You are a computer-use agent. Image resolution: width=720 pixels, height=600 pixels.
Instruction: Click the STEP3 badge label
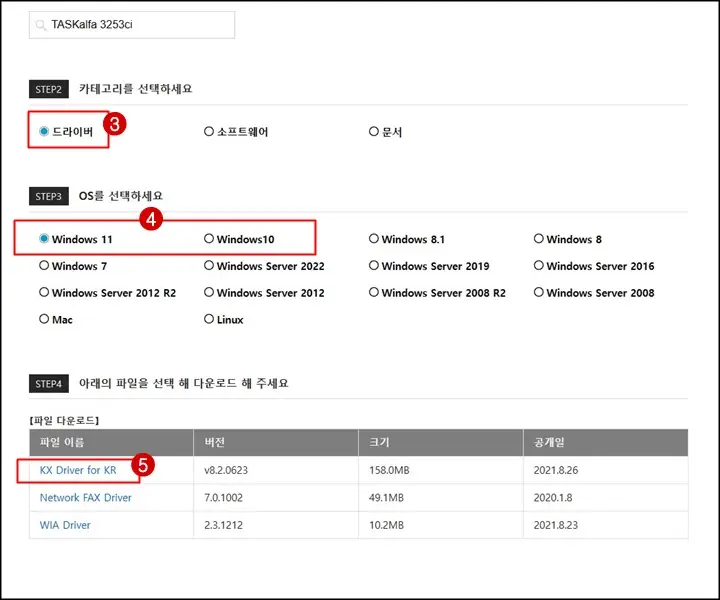[49, 196]
